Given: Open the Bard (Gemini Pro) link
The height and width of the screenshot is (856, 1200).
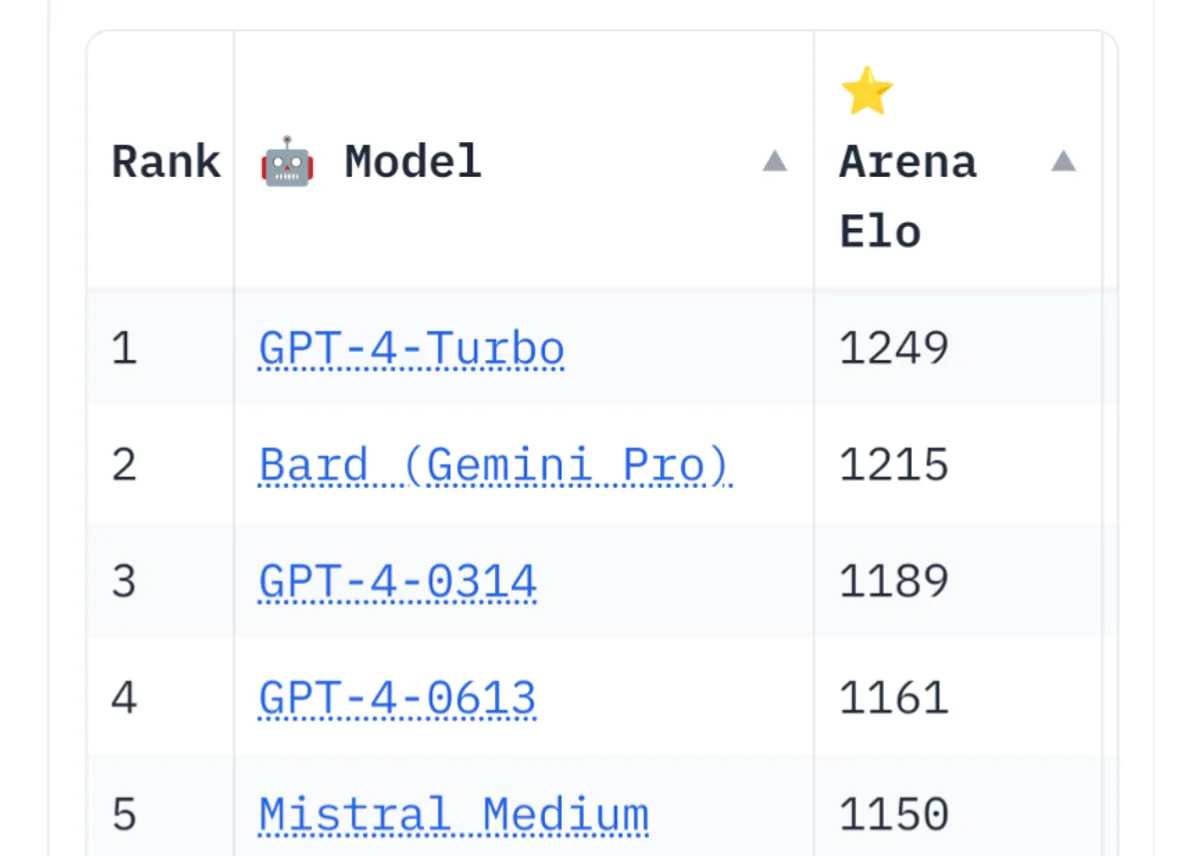Looking at the screenshot, I should (x=495, y=465).
